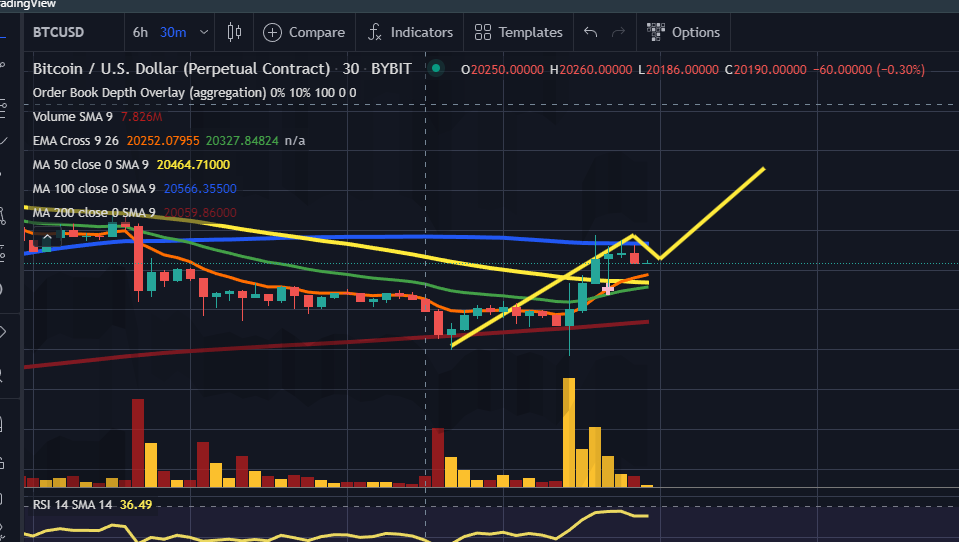Click the Volume SMA value 7.826M

(x=141, y=116)
